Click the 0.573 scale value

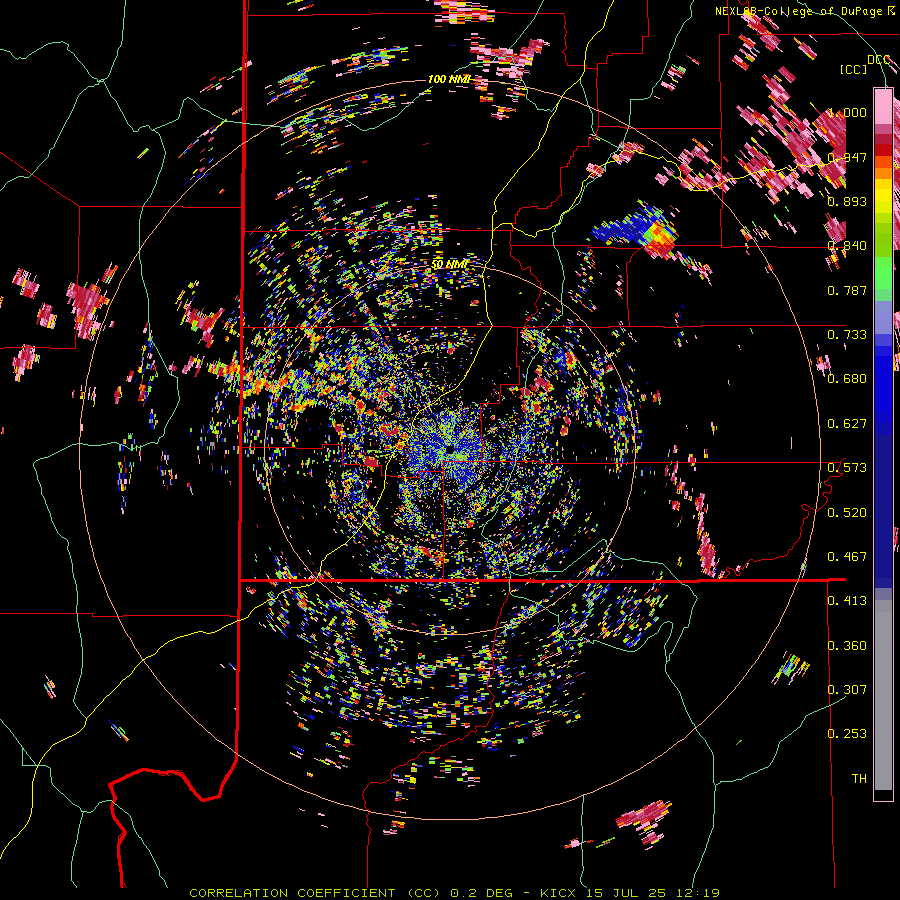[847, 468]
